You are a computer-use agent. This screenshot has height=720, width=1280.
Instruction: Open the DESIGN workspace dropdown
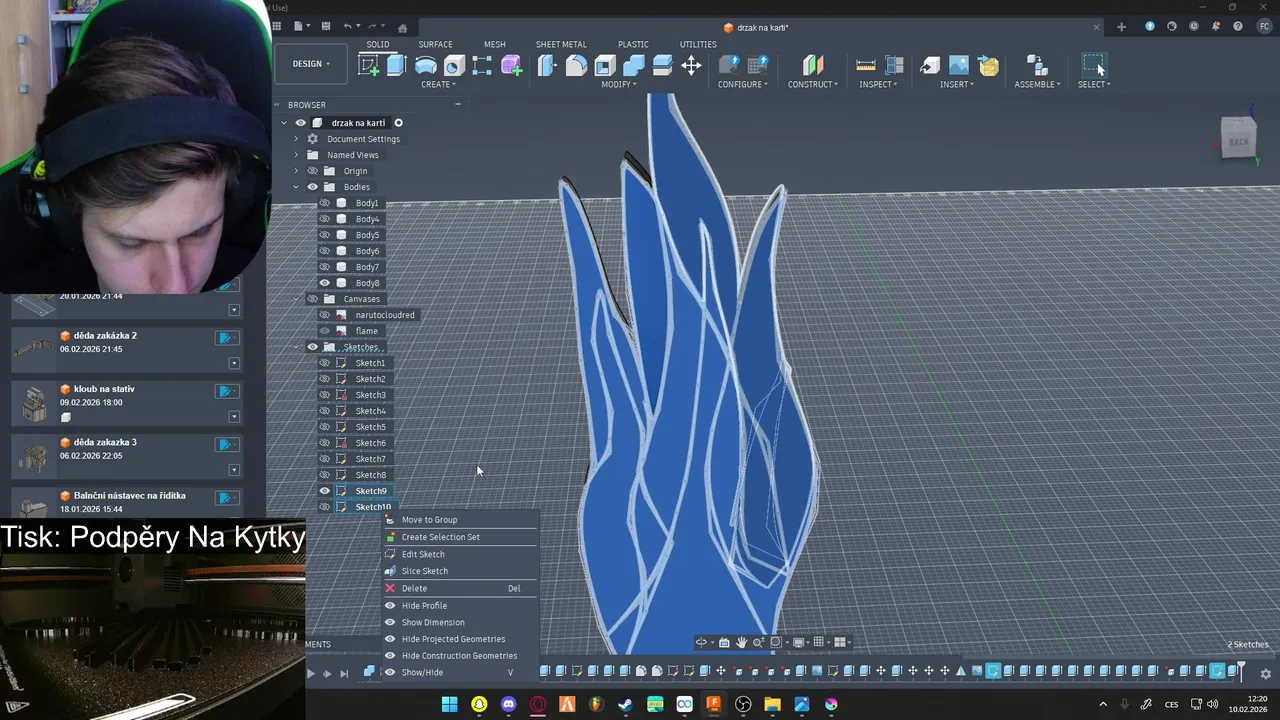pos(311,64)
